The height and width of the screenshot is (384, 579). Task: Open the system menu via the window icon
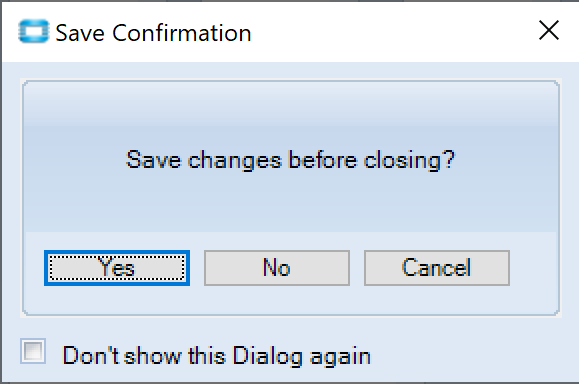coord(33,31)
